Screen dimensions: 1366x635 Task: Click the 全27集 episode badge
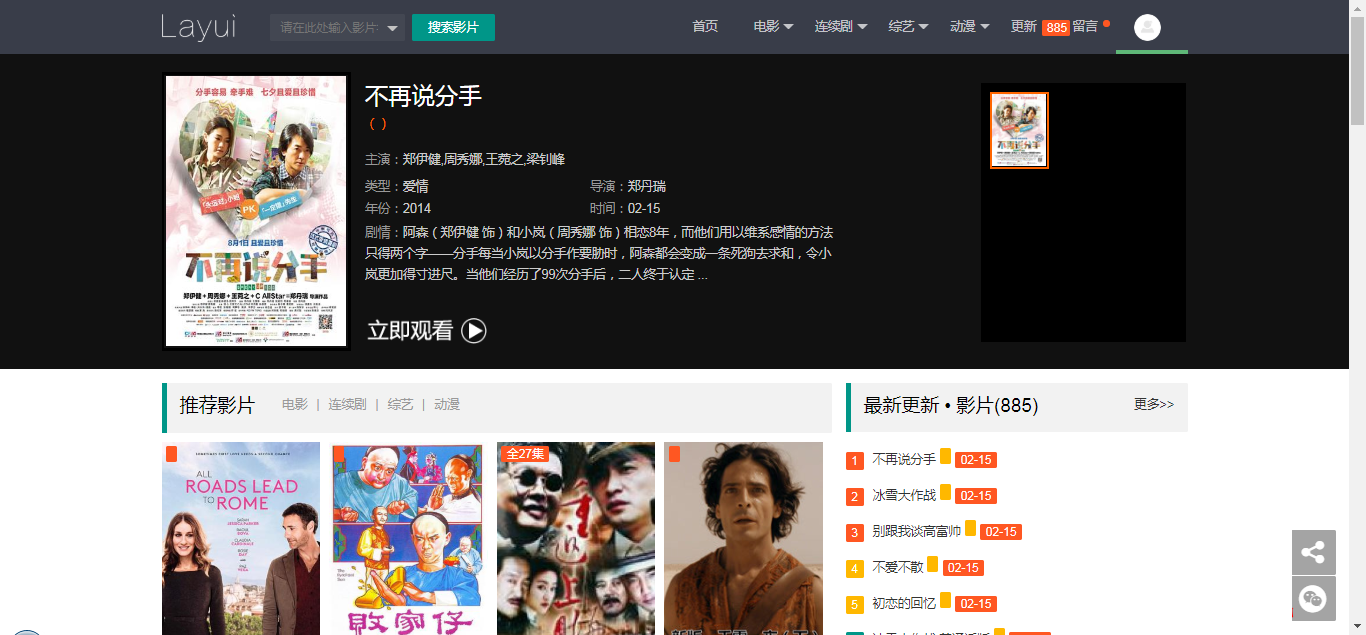[x=525, y=454]
